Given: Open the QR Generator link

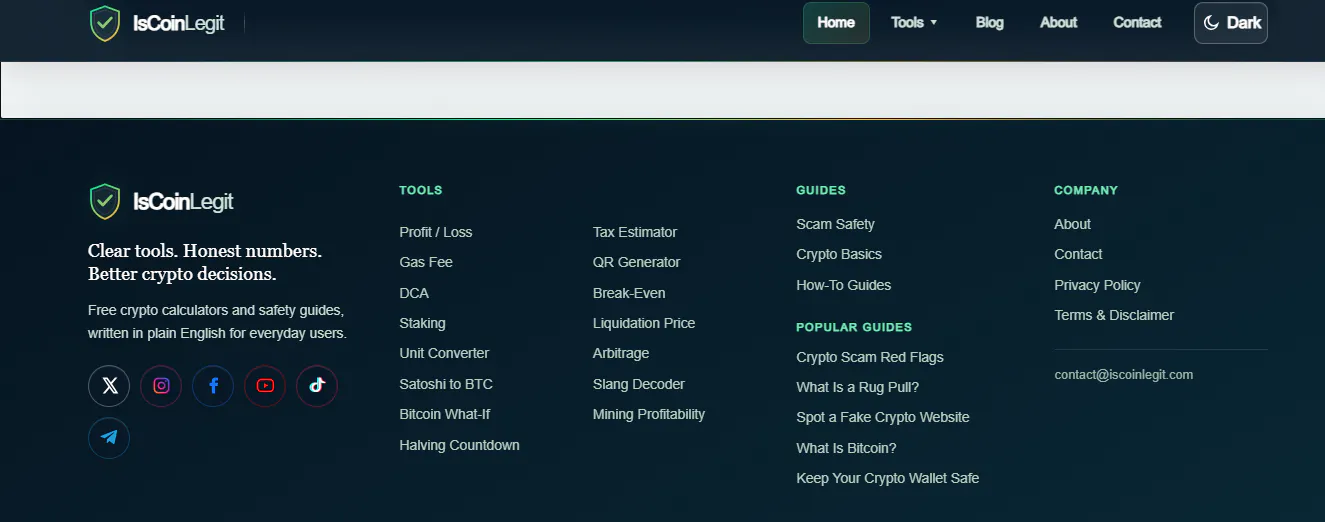Looking at the screenshot, I should pos(636,262).
